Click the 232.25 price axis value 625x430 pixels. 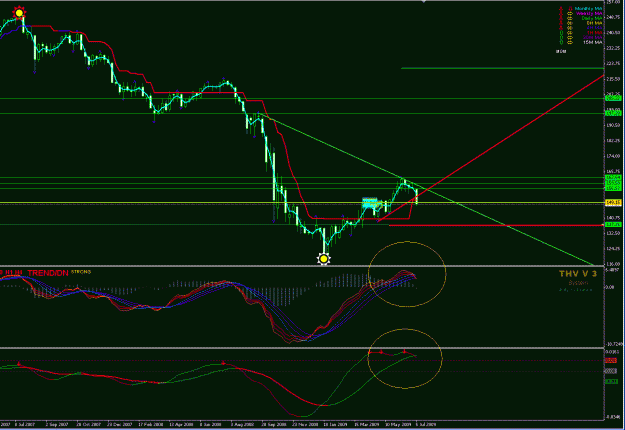coord(613,48)
